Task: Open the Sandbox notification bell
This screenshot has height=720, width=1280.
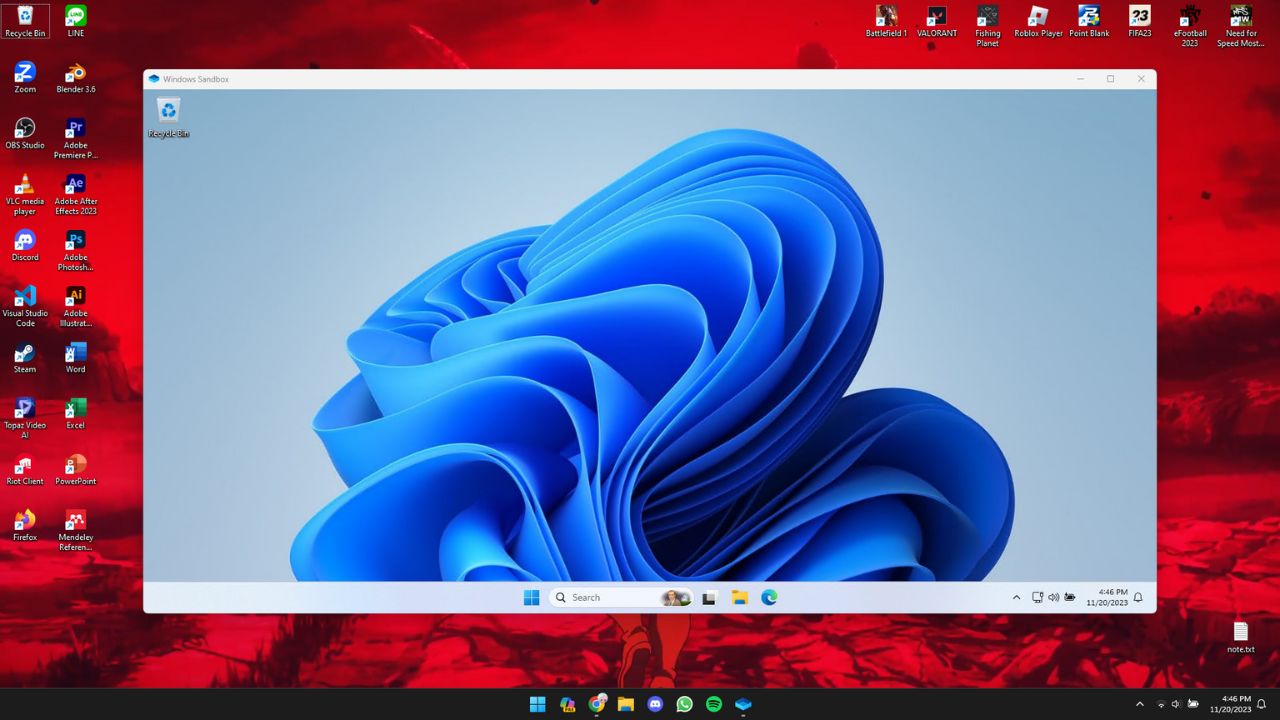Action: pos(1138,598)
